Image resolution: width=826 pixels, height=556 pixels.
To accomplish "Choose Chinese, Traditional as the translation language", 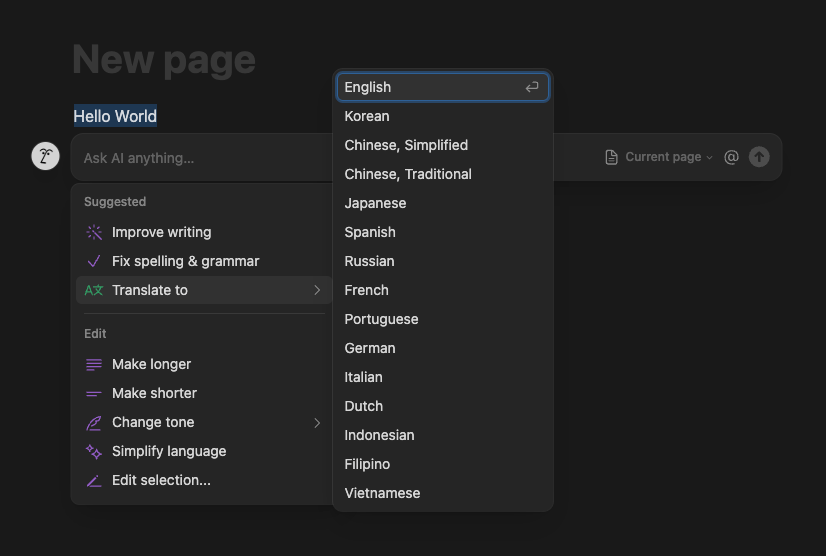I will pyautogui.click(x=442, y=174).
